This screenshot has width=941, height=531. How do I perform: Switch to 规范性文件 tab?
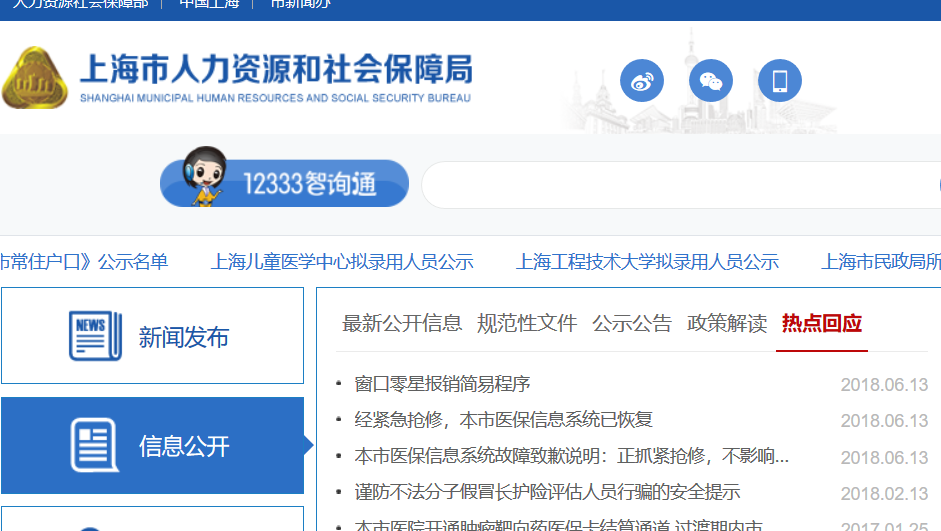(527, 323)
